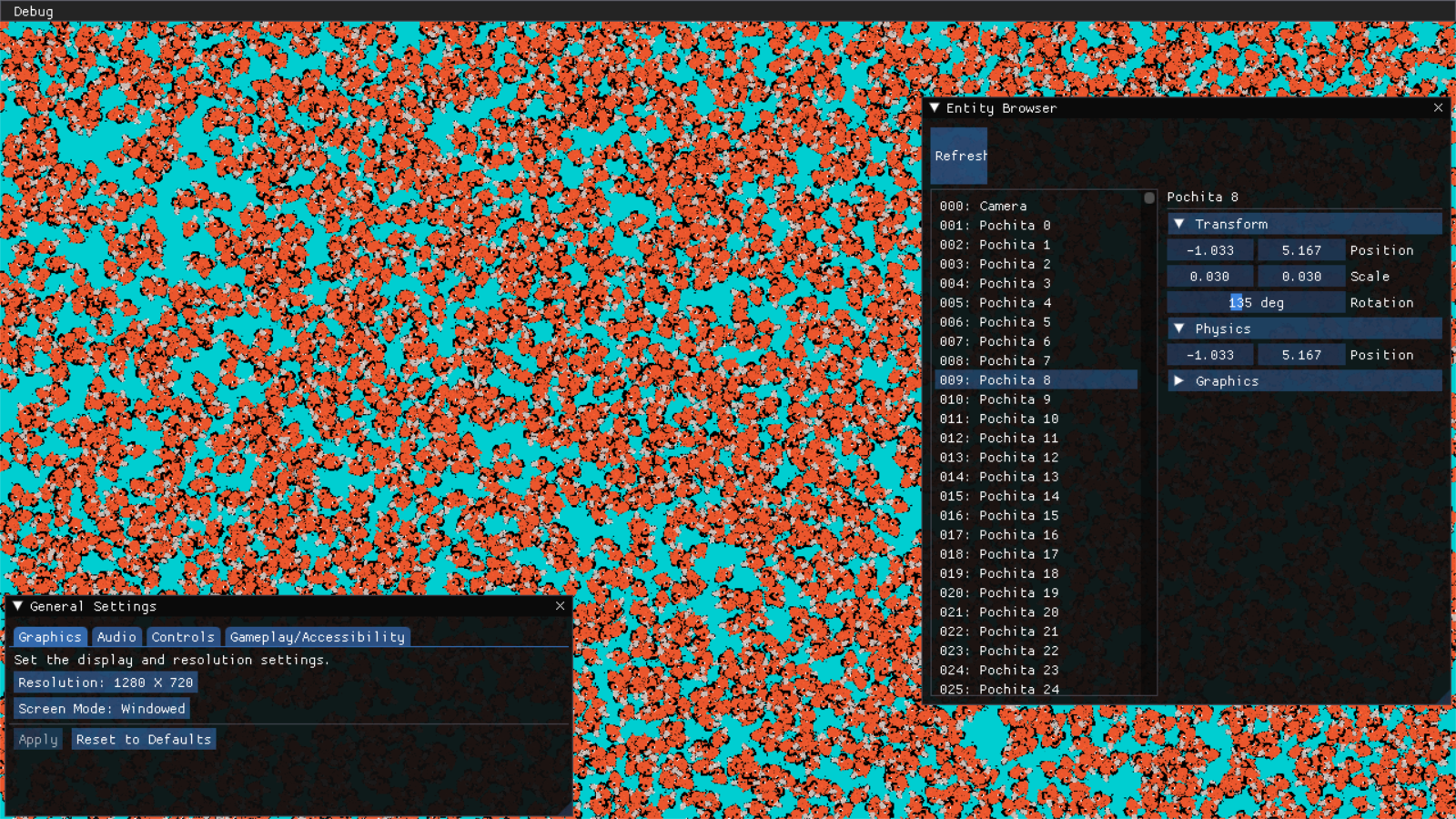This screenshot has width=1456, height=819.
Task: Click the Transform Position X field
Action: point(1210,250)
